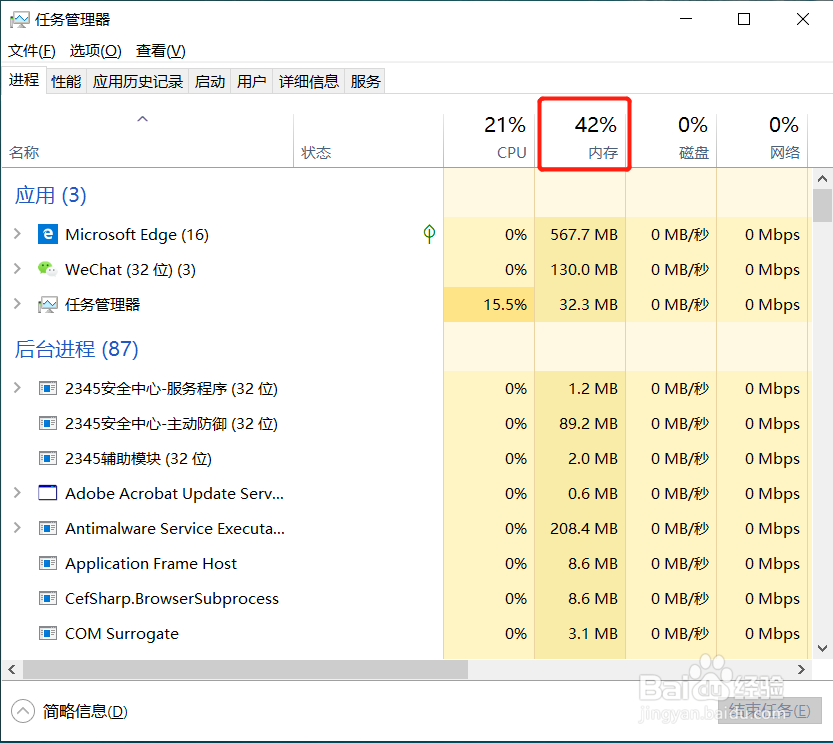Open the 查看(V) menu
This screenshot has height=743, width=833.
[x=161, y=51]
